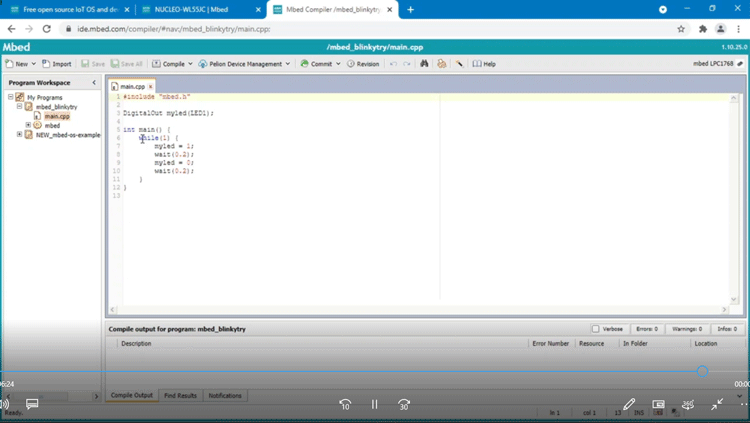Skip forward 30 seconds
Image resolution: width=750 pixels, height=423 pixels.
tap(404, 405)
